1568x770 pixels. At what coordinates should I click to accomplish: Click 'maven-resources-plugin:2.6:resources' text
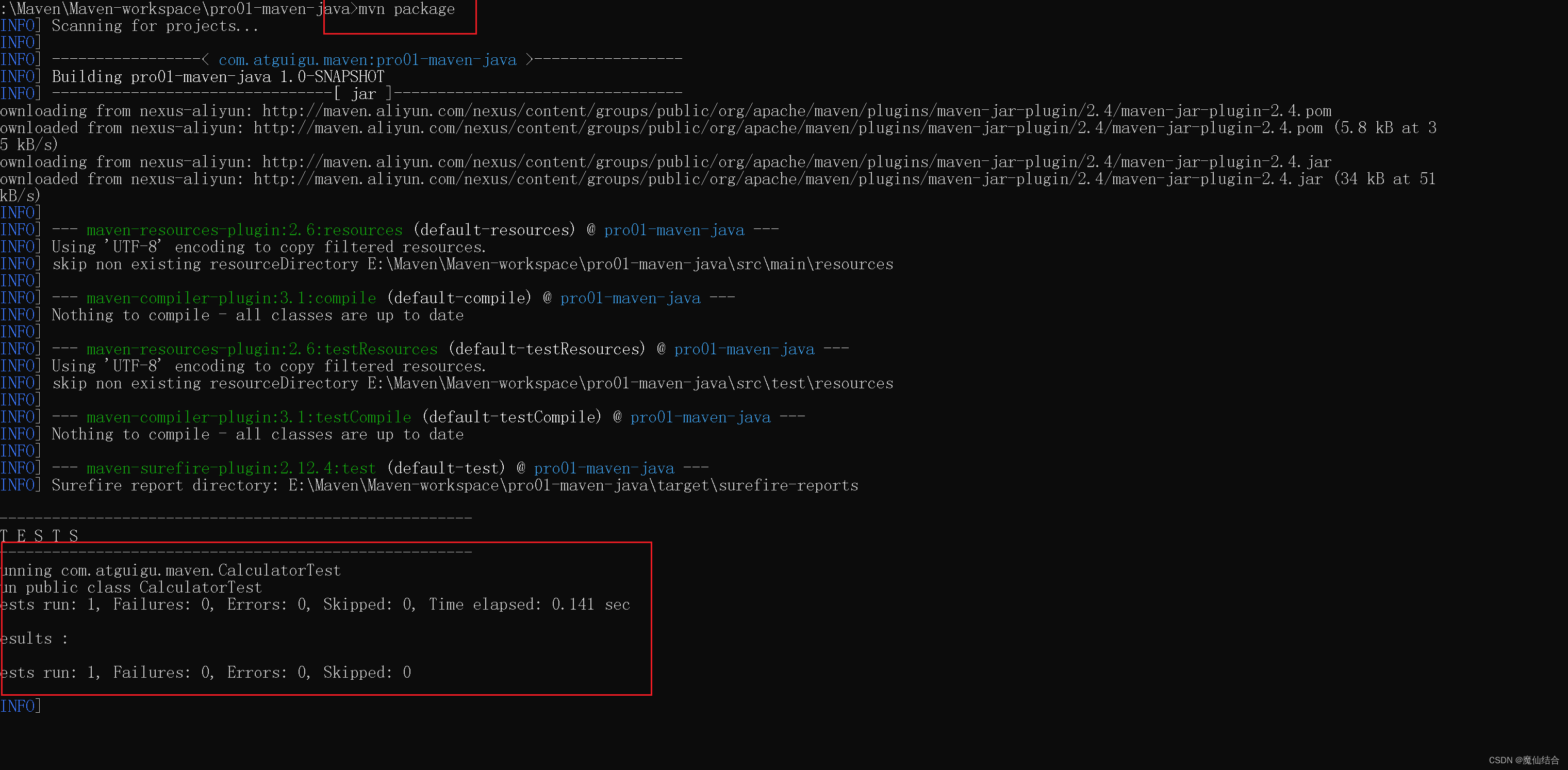[244, 231]
